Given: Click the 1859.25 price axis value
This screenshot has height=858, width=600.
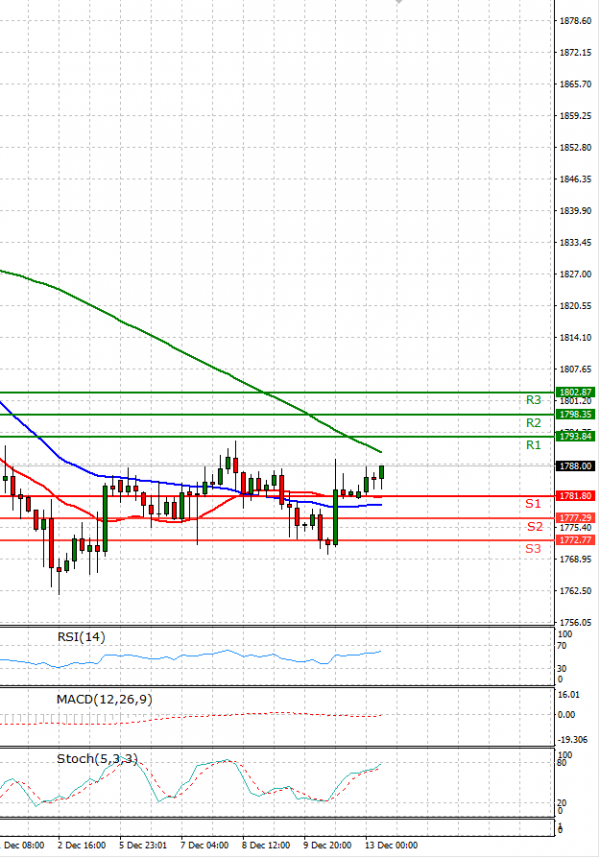Looking at the screenshot, I should (575, 115).
